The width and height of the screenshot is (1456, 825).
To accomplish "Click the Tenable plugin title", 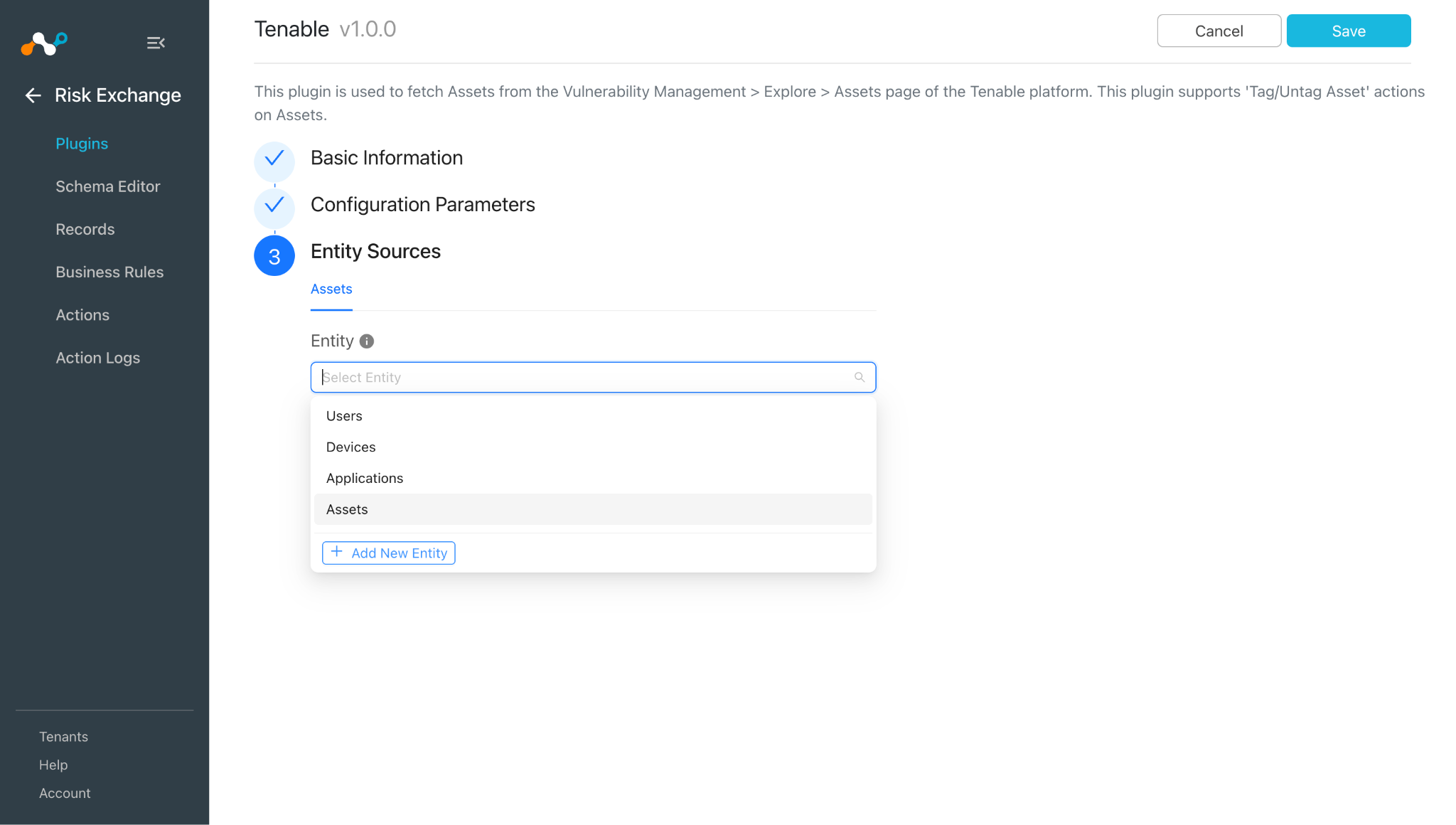I will [291, 29].
